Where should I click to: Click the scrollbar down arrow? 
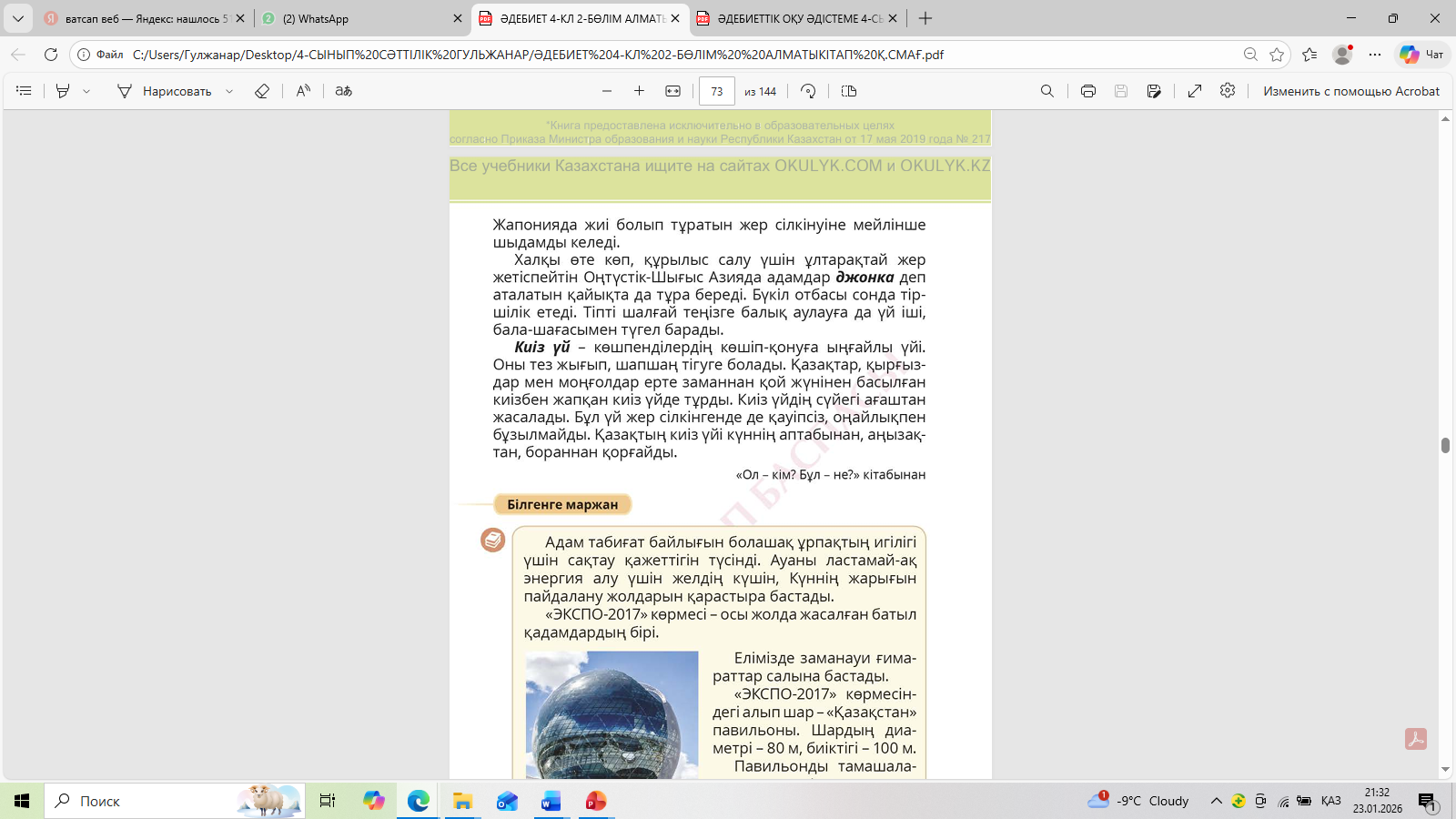click(1445, 770)
